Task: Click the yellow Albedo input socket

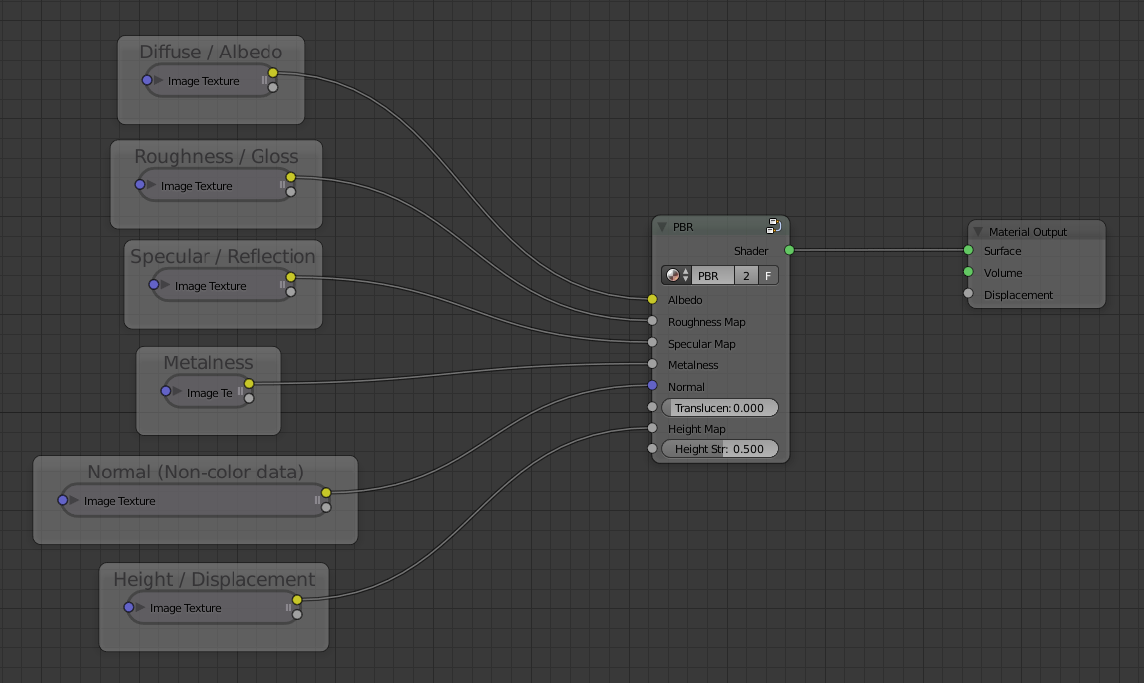Action: coord(652,299)
